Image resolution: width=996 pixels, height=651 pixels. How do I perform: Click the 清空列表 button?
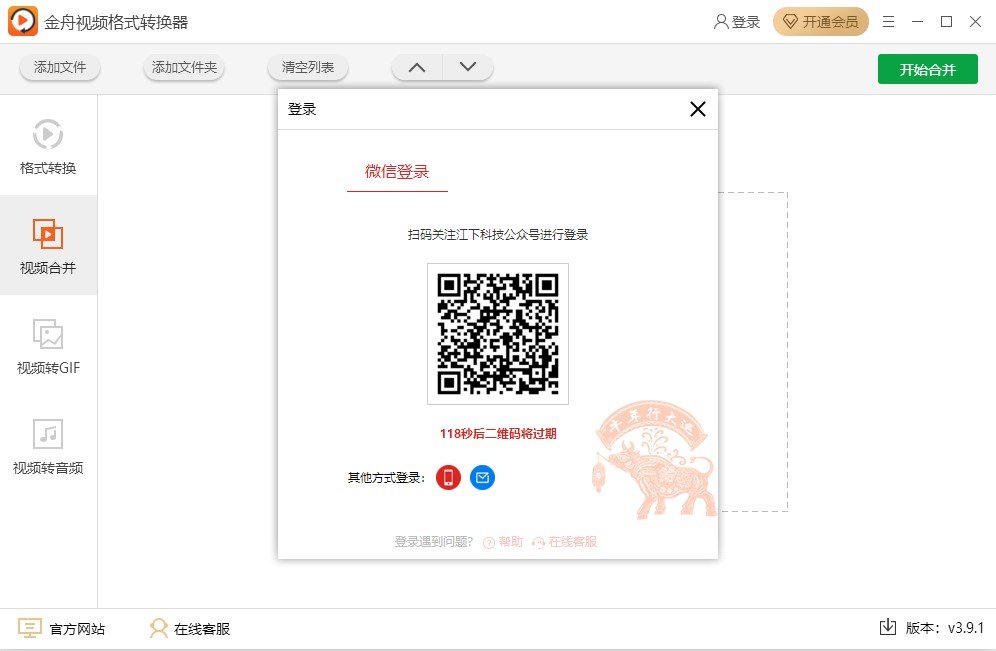click(x=308, y=68)
